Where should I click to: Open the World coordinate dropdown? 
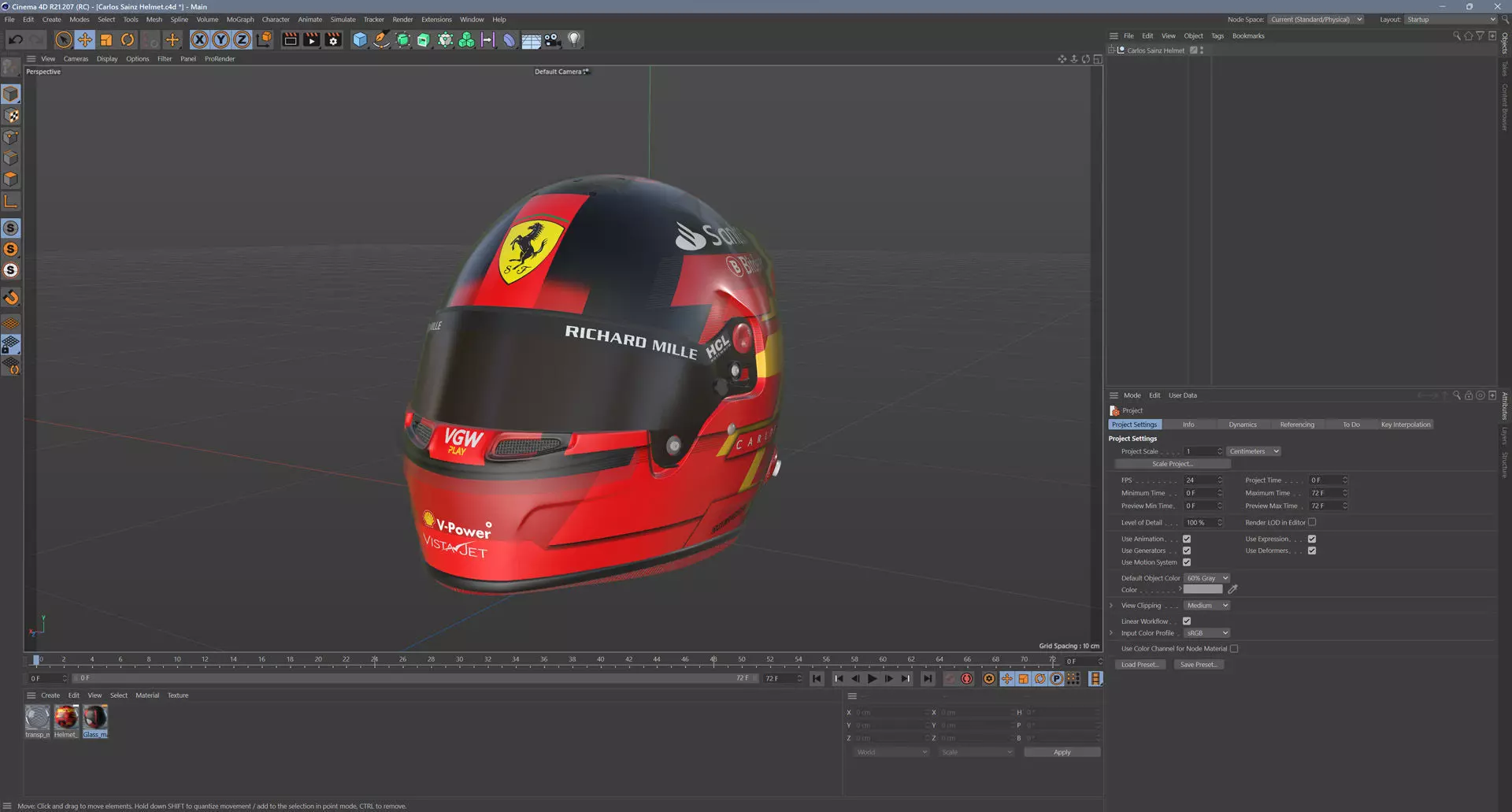coord(891,752)
